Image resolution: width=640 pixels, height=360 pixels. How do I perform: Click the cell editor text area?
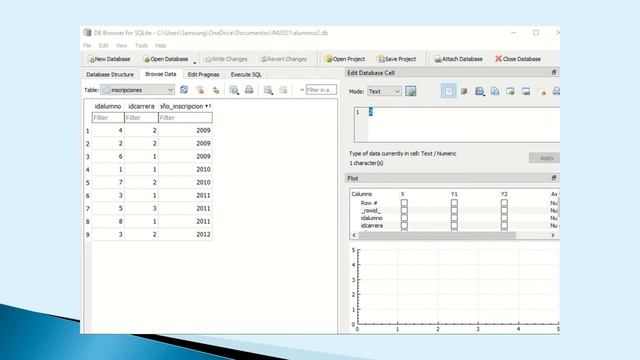[x=456, y=125]
